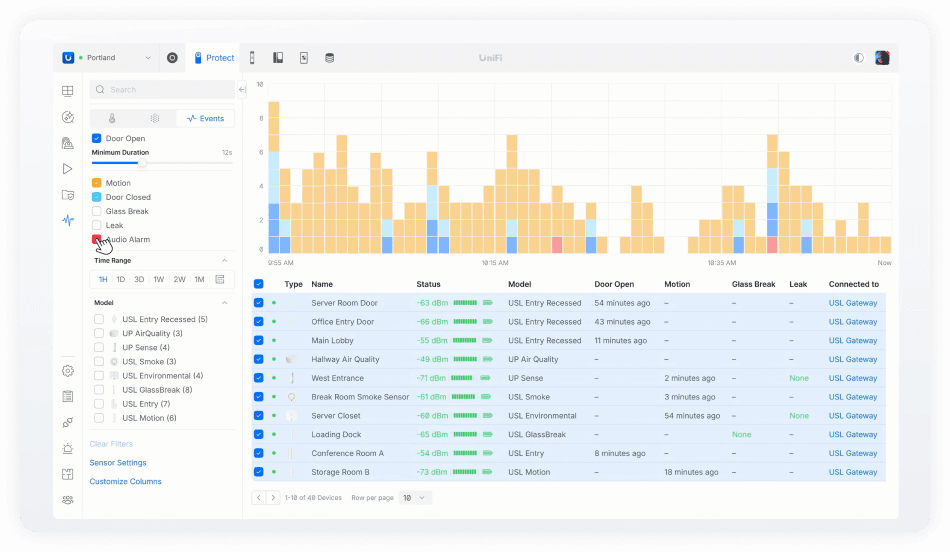Select the Conference Room A device name
This screenshot has height=552, width=950.
pyautogui.click(x=348, y=453)
